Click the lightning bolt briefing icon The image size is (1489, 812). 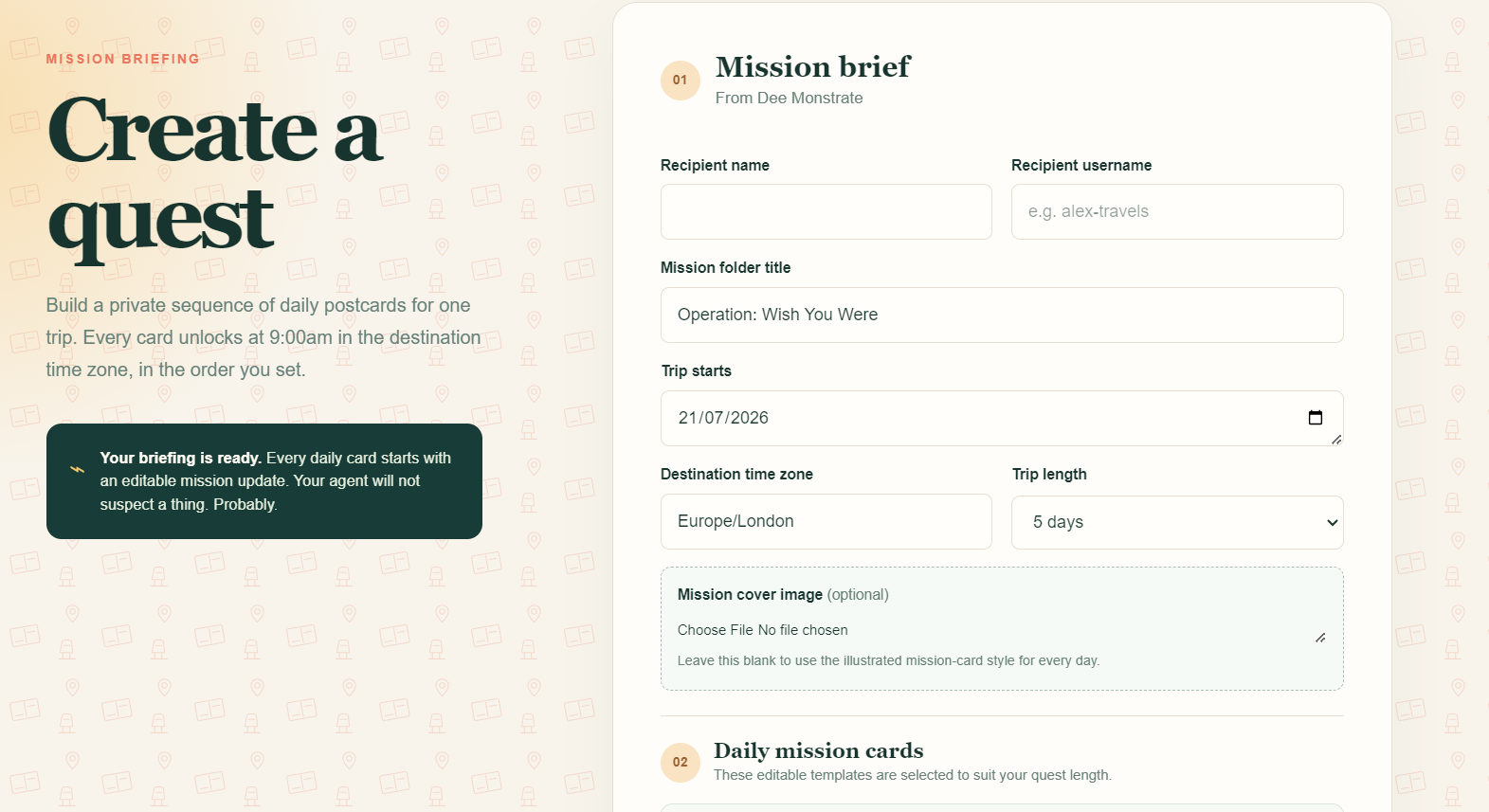pos(78,469)
